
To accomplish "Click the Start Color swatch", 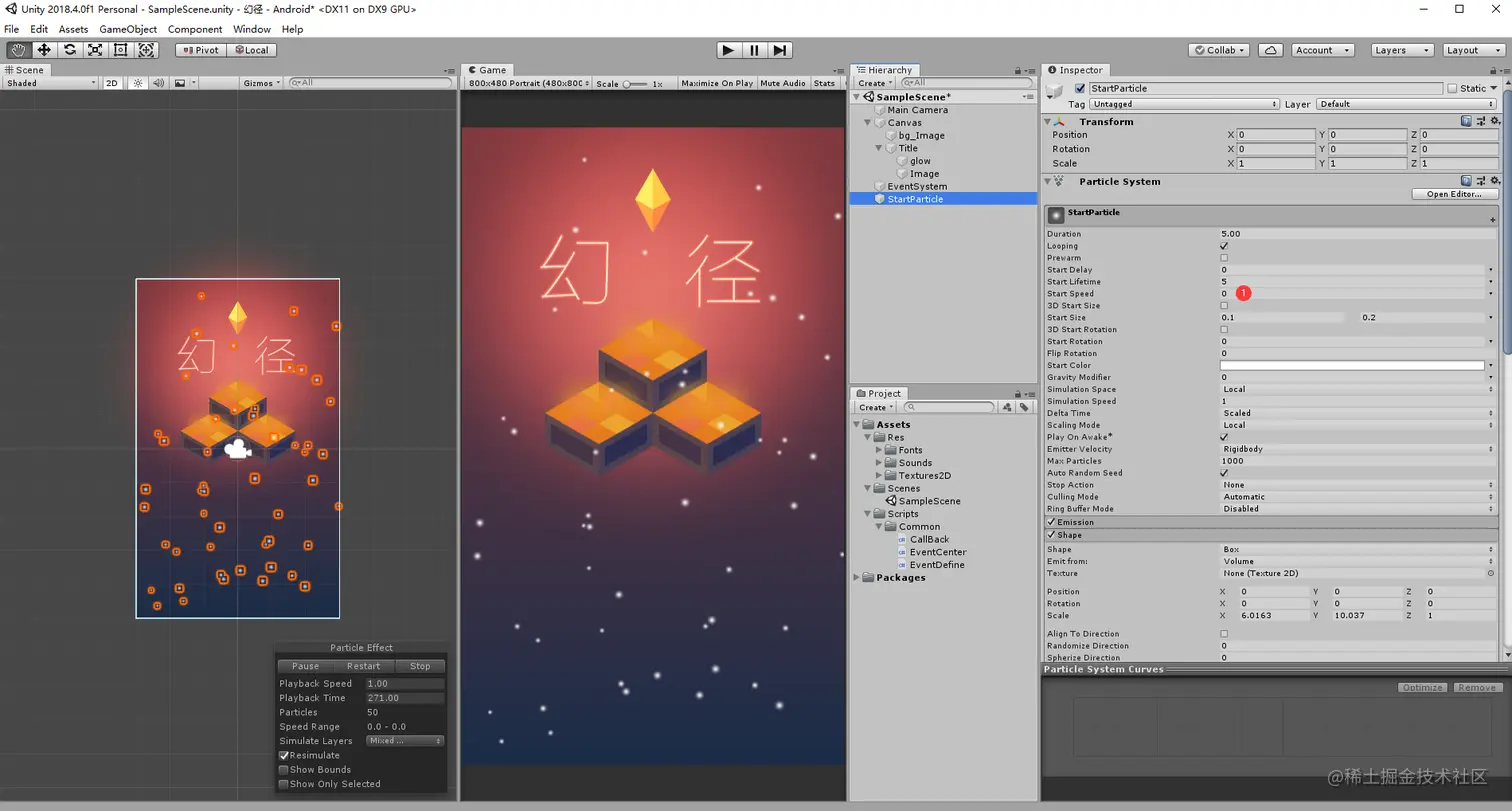I will [1352, 366].
